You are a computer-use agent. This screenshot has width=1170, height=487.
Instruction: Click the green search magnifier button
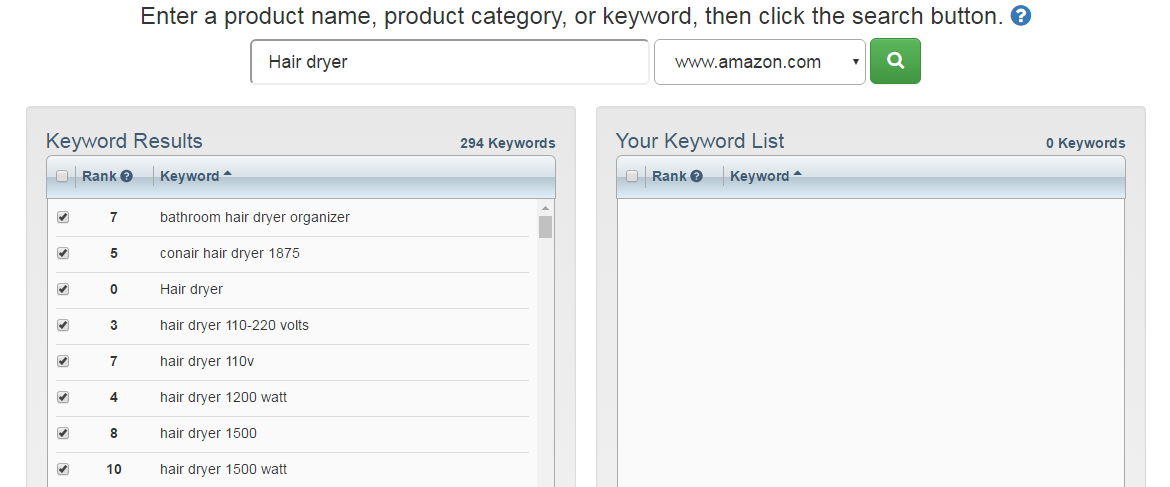(x=895, y=61)
